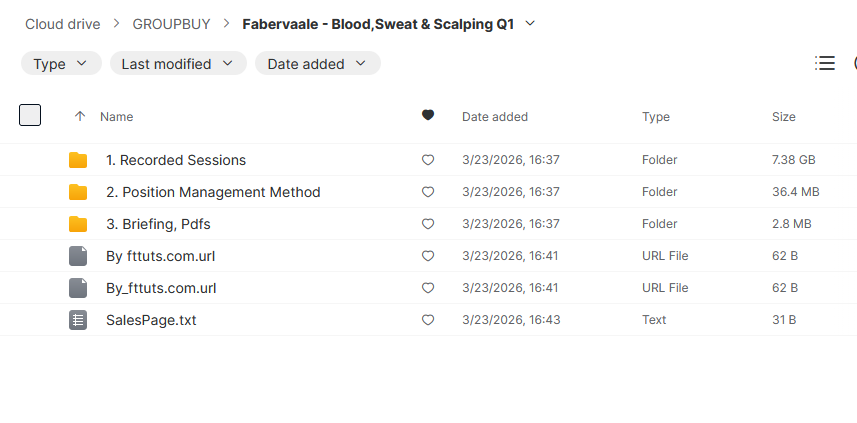This screenshot has height=423, width=857.
Task: Switch to list view layout icon
Action: pos(825,63)
